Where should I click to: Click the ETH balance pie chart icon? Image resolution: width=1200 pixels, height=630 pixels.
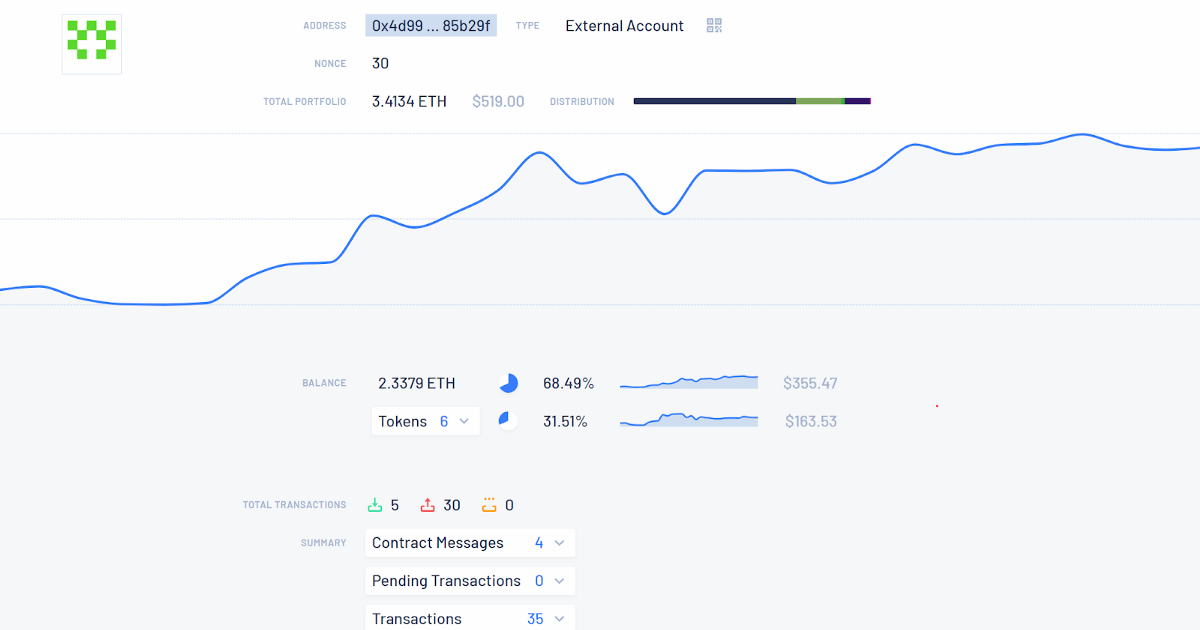point(509,383)
